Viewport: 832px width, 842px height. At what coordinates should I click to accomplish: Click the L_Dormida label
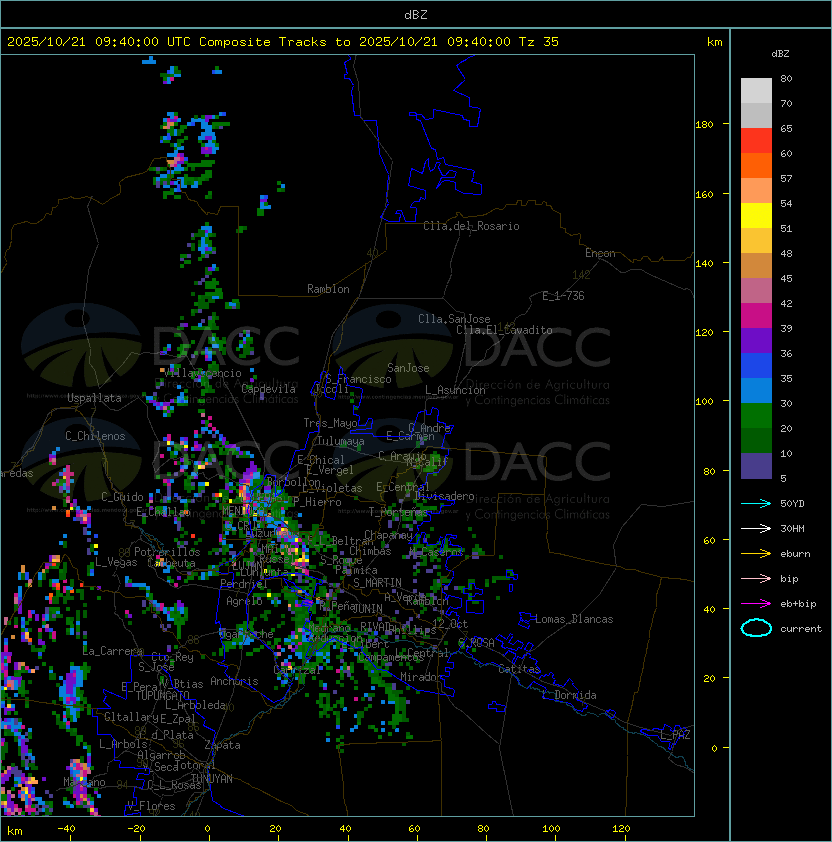point(569,695)
